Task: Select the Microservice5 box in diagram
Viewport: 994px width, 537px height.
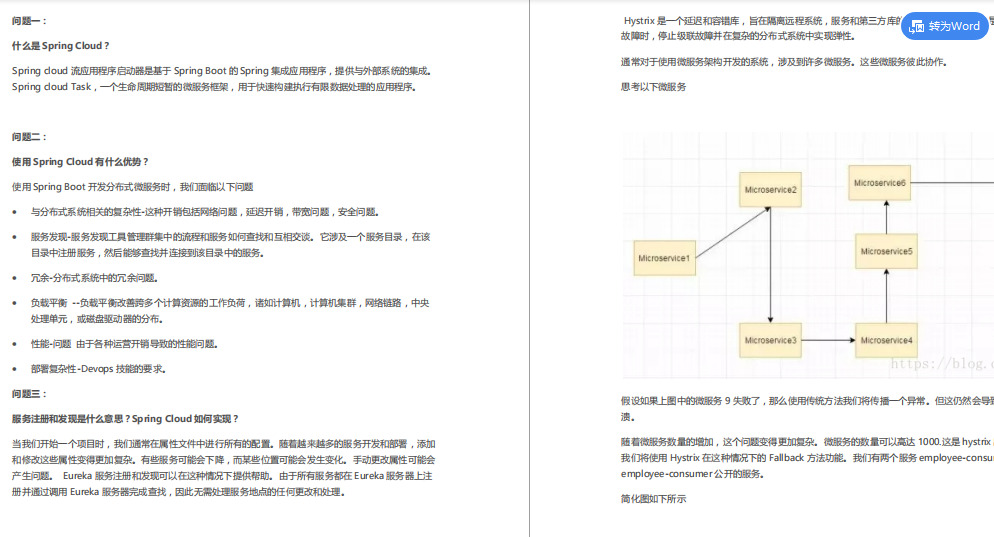Action: pyautogui.click(x=886, y=251)
